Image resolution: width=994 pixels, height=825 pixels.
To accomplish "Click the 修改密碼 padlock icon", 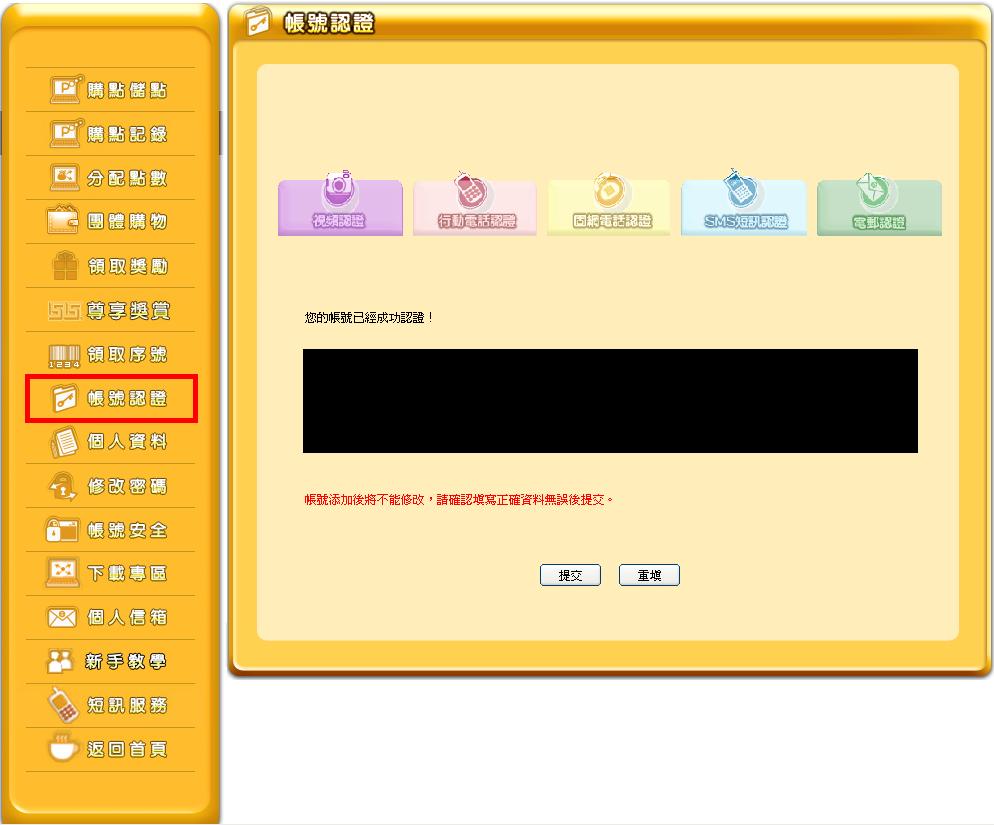I will 63,486.
